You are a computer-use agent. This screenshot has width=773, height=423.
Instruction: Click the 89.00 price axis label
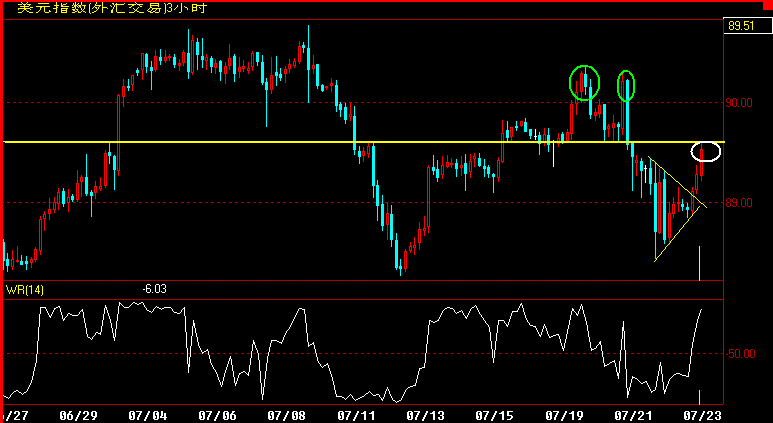[739, 202]
